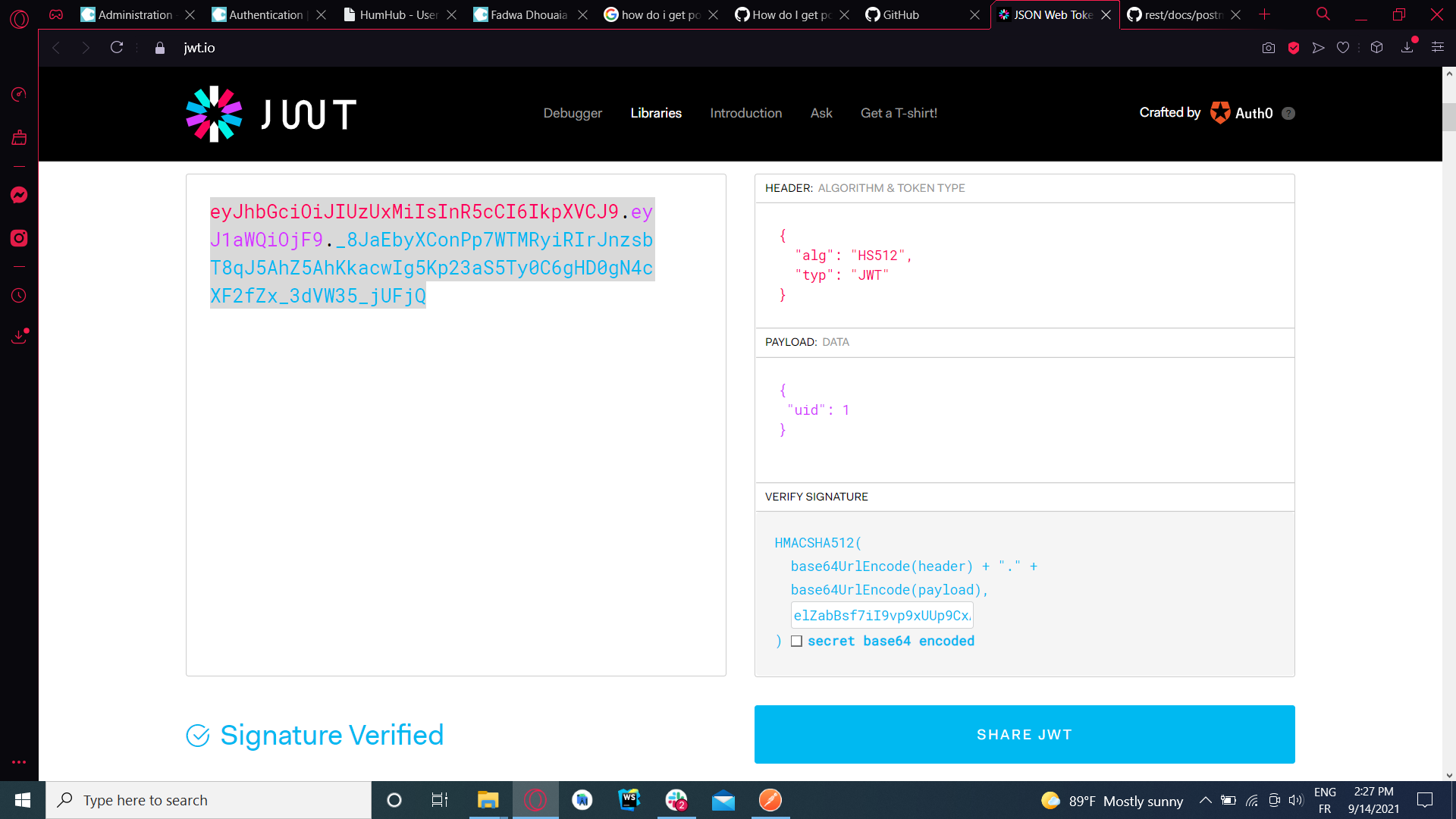Screen dimensions: 1456x819
Task: Click the Auth0 help question mark
Action: click(x=1288, y=113)
